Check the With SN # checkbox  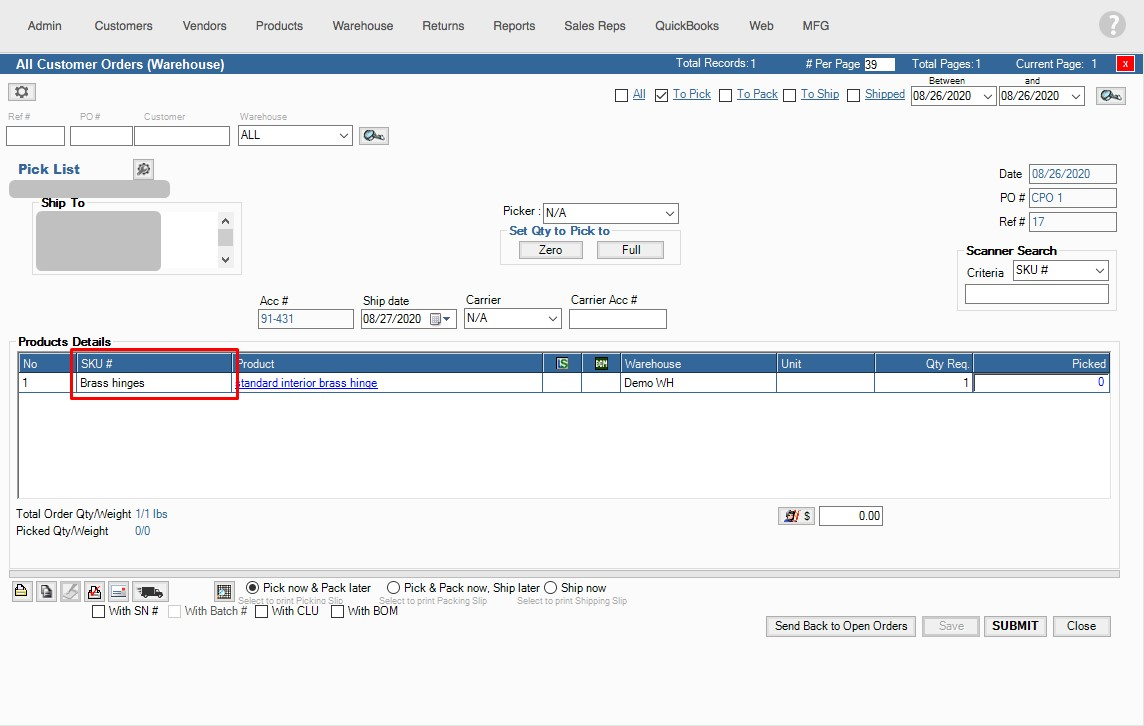pyautogui.click(x=98, y=611)
